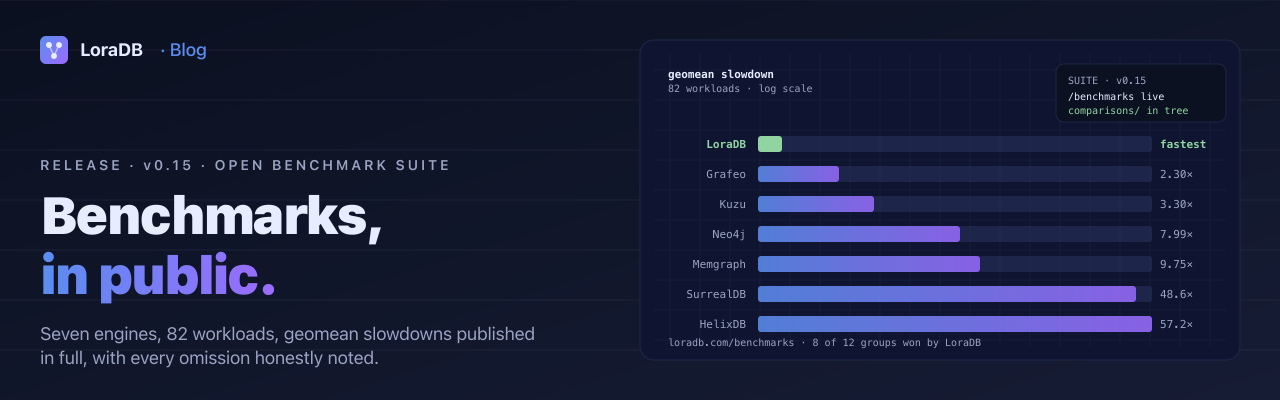Click the Neo4j row label
Image resolution: width=1280 pixels, height=400 pixels.
[729, 234]
